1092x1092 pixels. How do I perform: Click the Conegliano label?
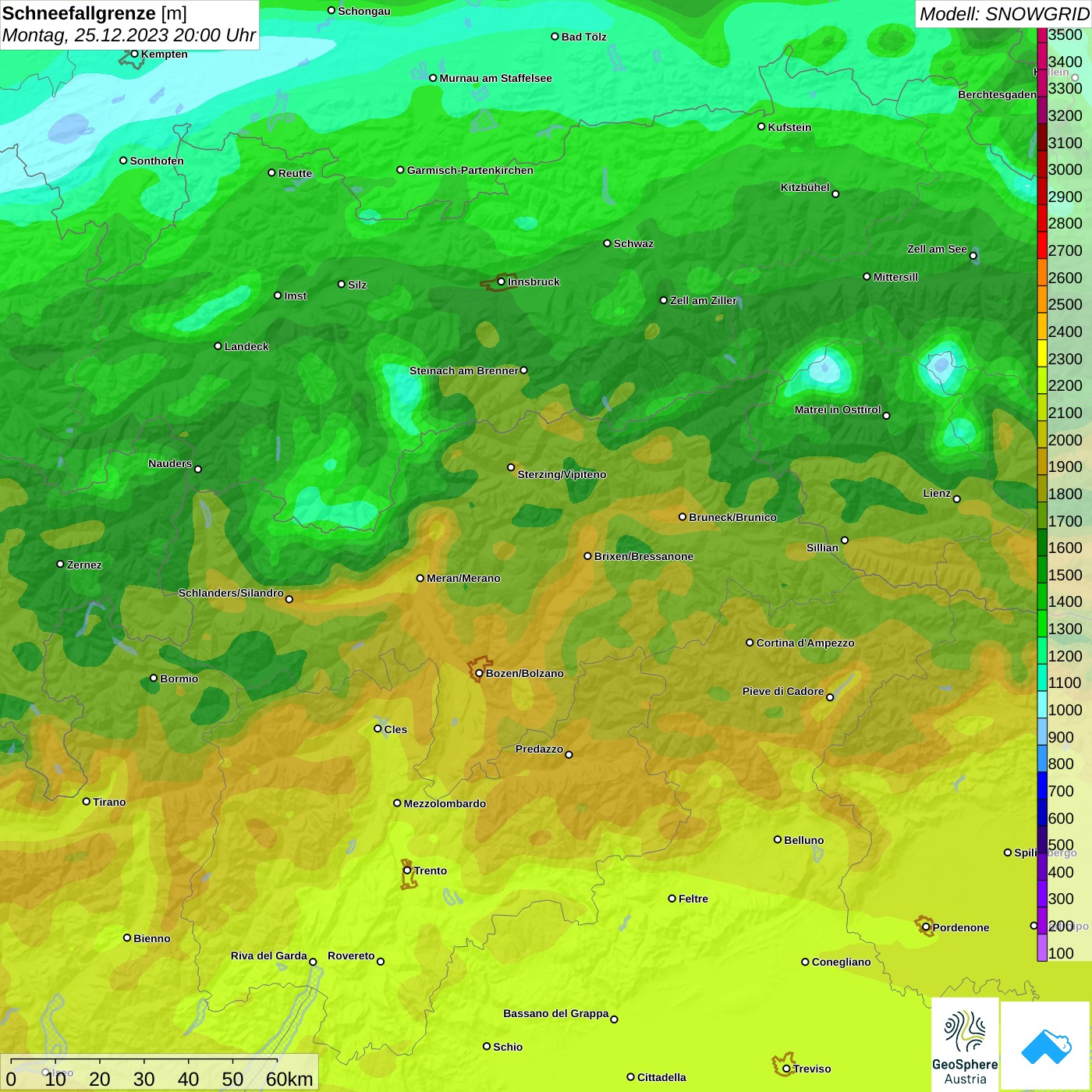841,962
